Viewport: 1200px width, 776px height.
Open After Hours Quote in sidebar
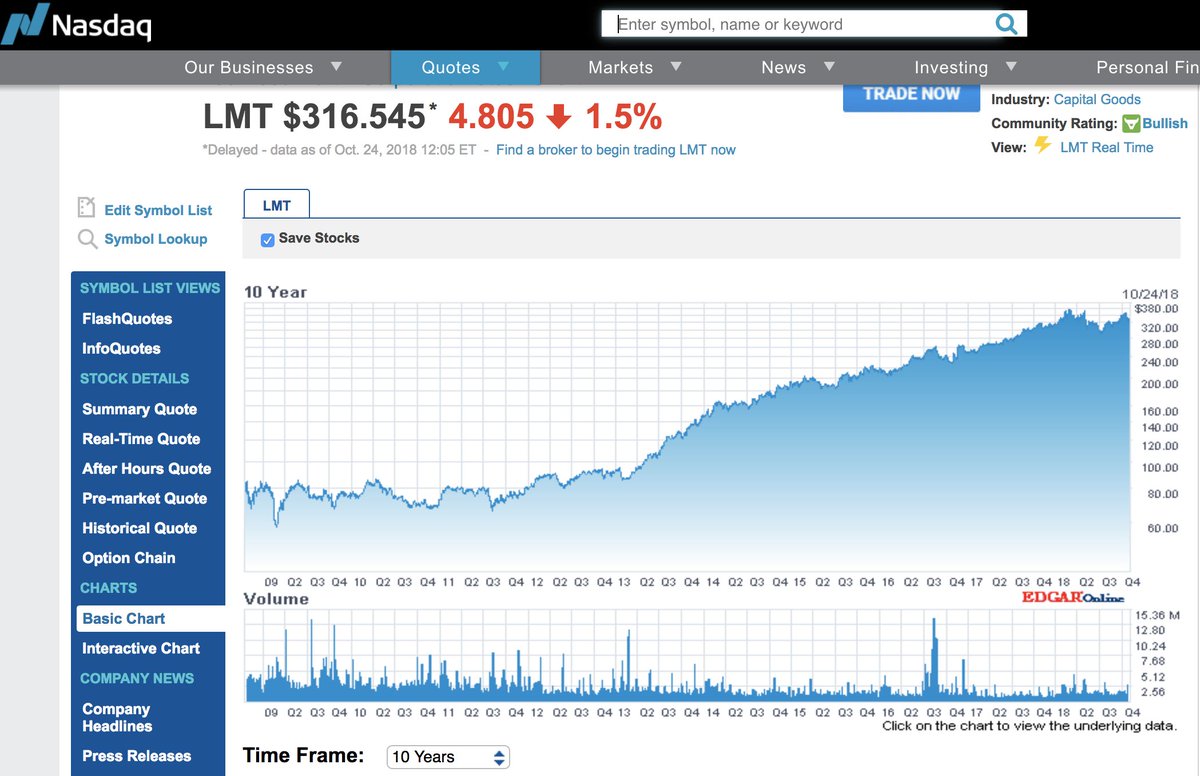coord(147,469)
